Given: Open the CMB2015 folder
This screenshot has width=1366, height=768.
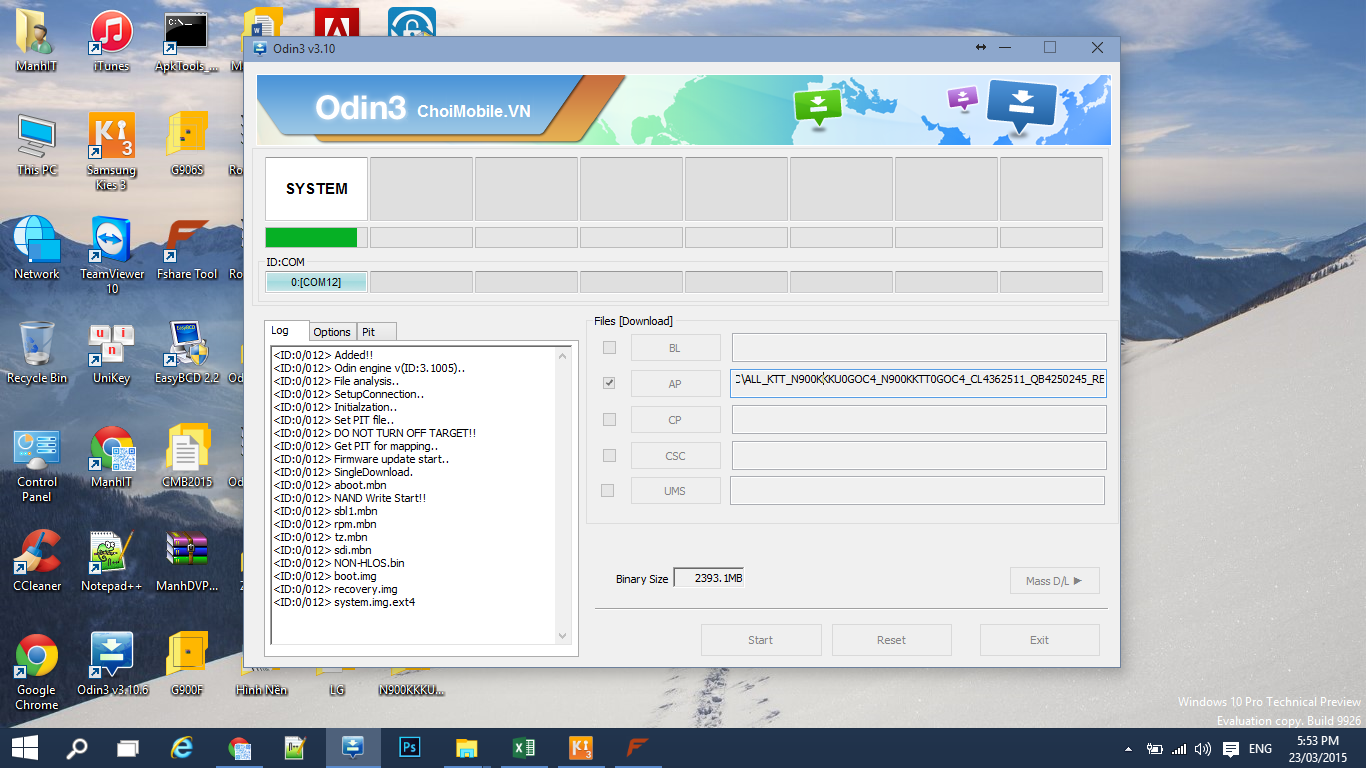Looking at the screenshot, I should point(187,457).
